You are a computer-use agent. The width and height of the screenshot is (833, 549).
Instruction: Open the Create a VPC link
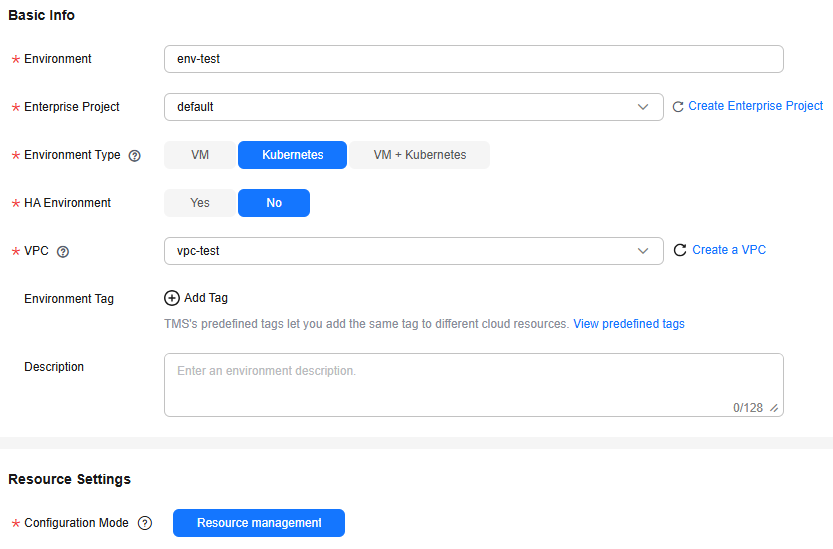click(729, 250)
